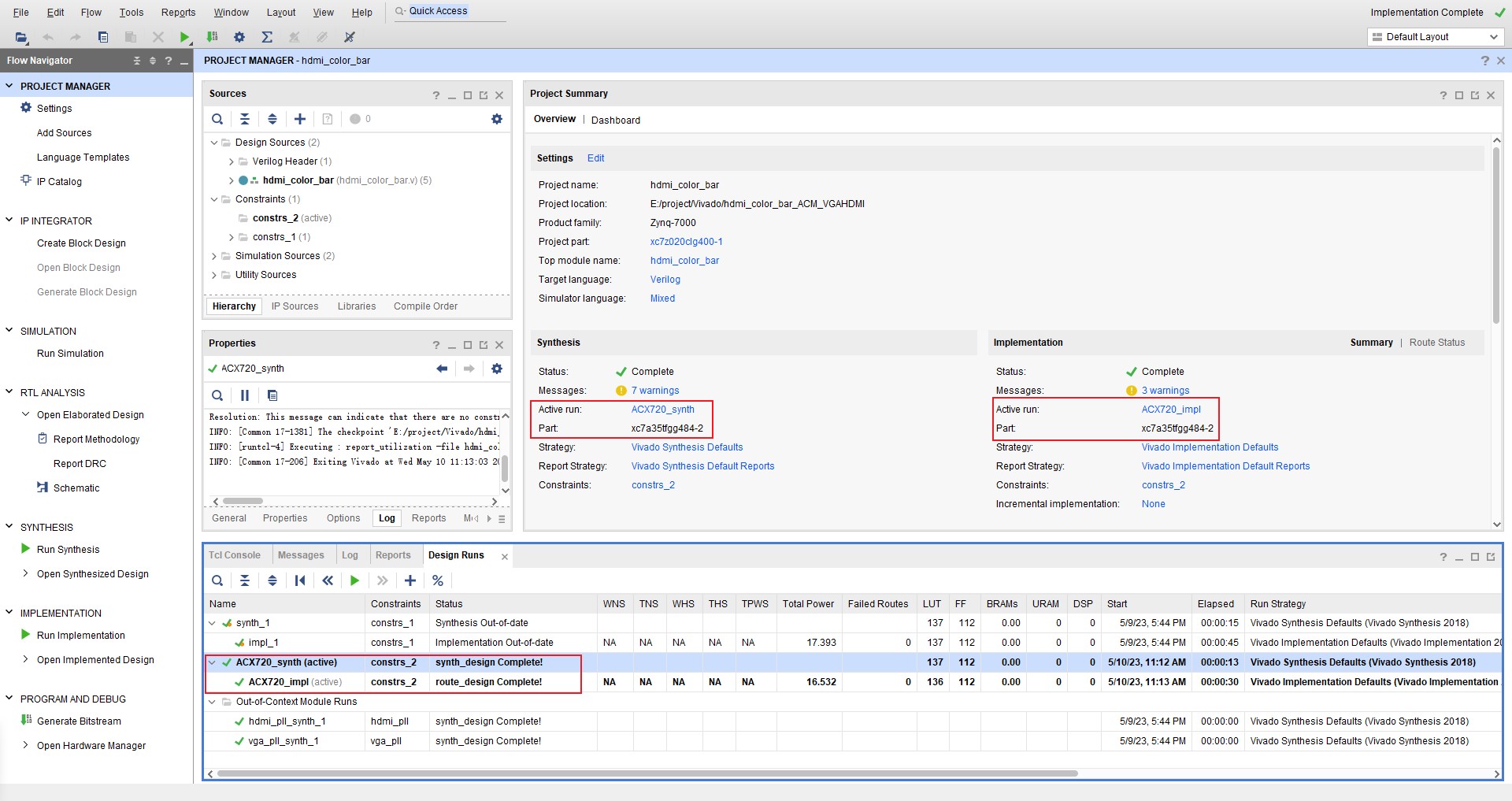Go to previous object in Properties panel
This screenshot has width=1512, height=801.
click(442, 369)
